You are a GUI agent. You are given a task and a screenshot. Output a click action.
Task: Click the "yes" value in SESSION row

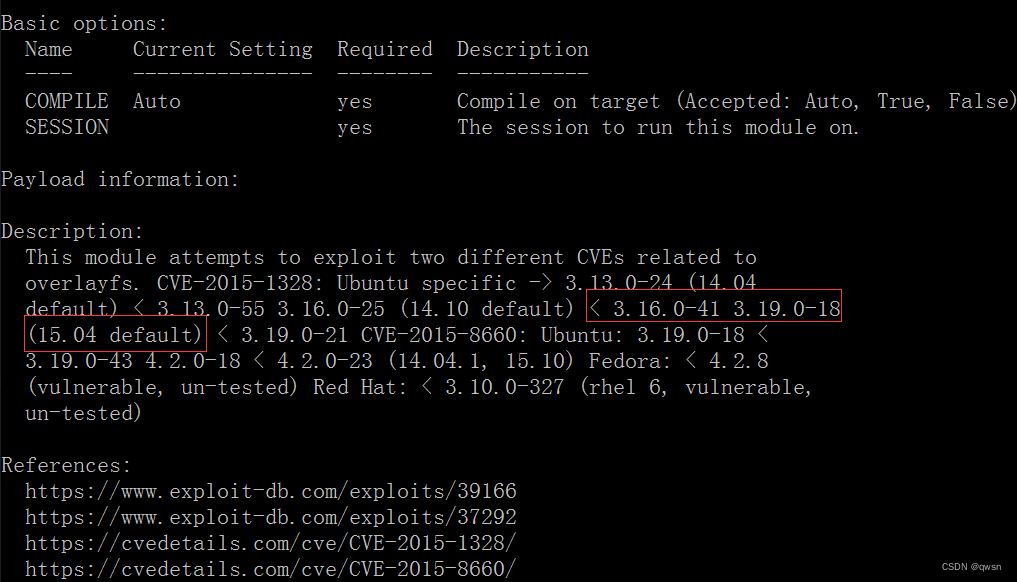[354, 127]
